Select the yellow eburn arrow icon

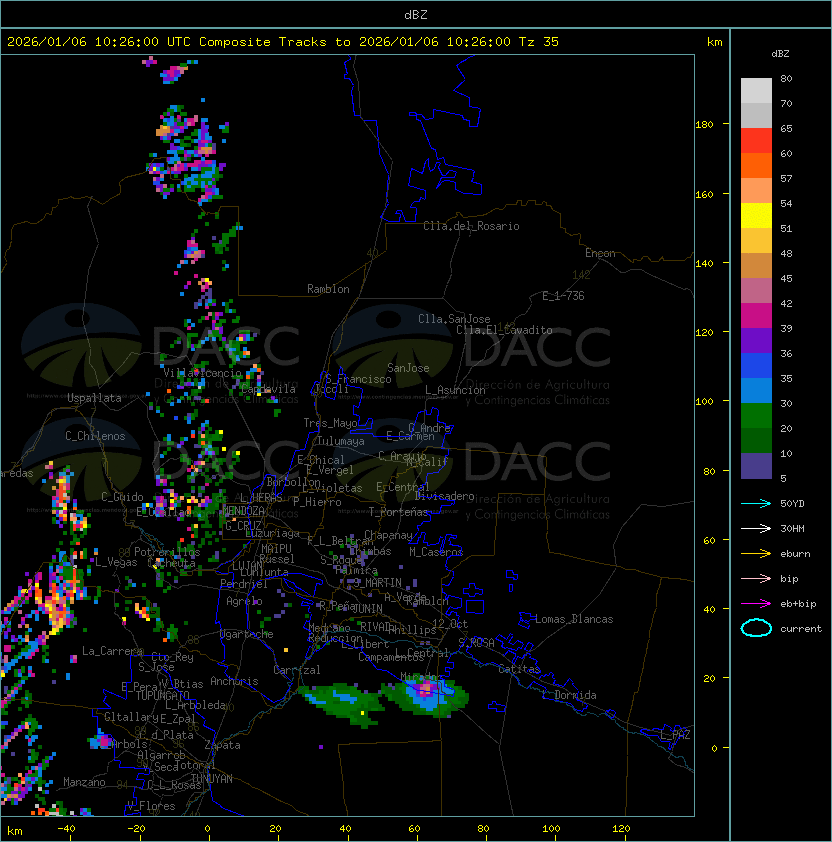tap(757, 553)
